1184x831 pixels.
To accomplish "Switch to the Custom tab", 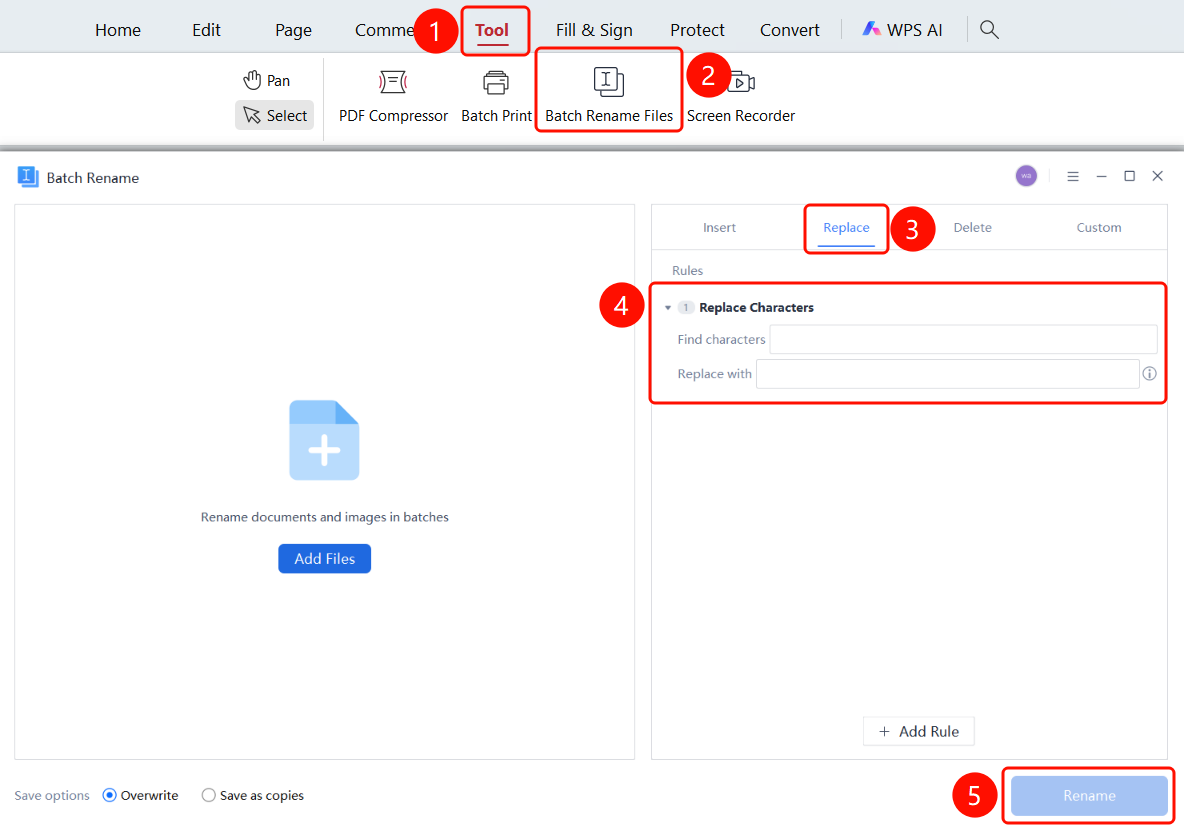I will tap(1099, 227).
